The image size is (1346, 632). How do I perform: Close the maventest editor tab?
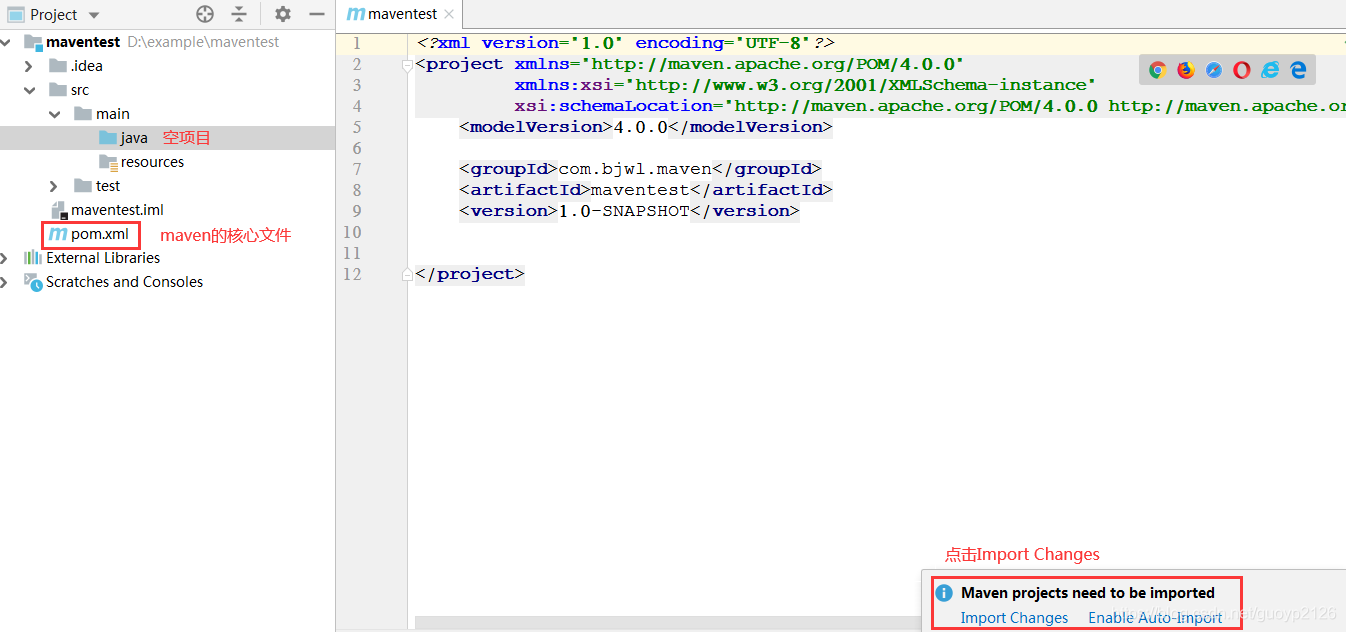coord(449,14)
